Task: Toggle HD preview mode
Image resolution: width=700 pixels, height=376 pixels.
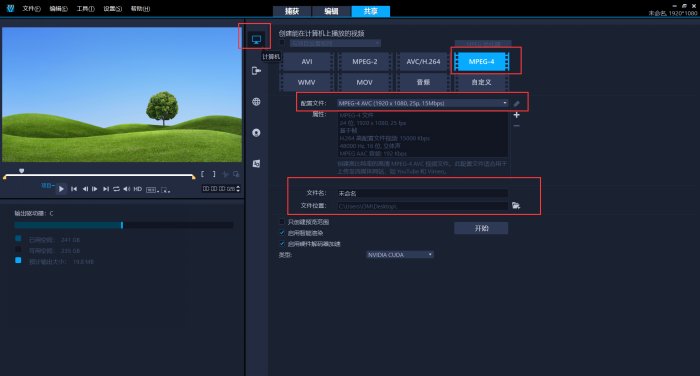Action: point(138,189)
